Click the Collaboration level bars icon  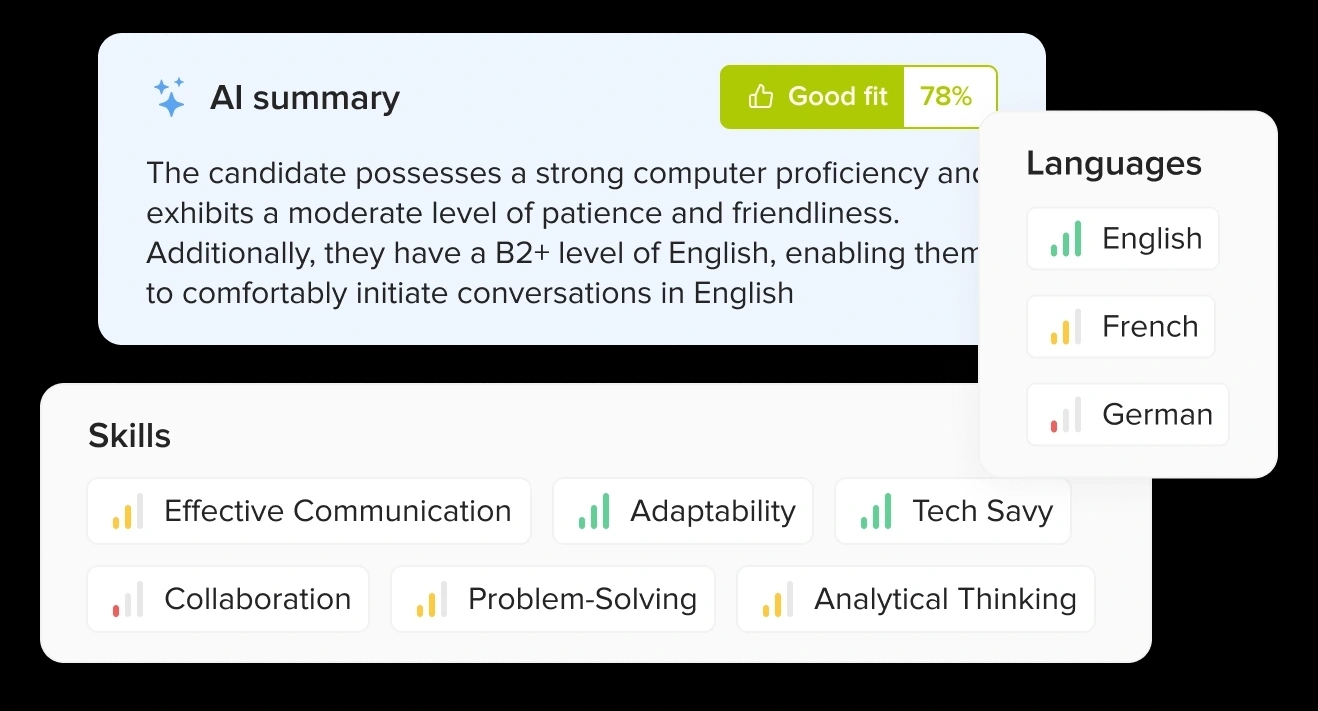coord(128,599)
